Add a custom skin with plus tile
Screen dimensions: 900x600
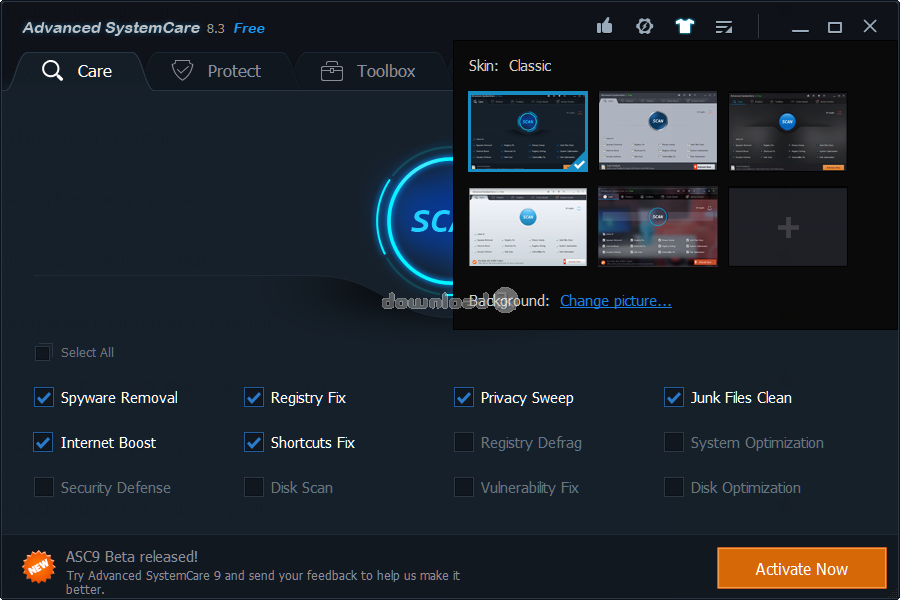(x=788, y=227)
